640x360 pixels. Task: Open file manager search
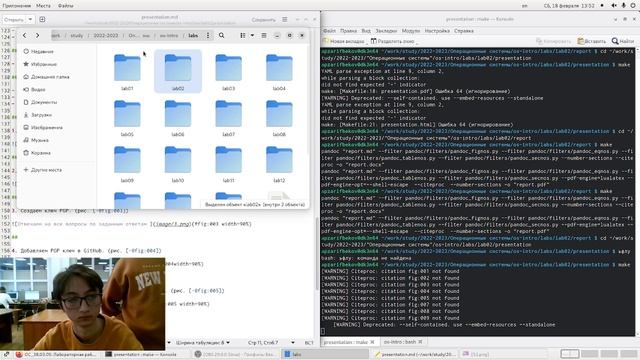(222, 36)
